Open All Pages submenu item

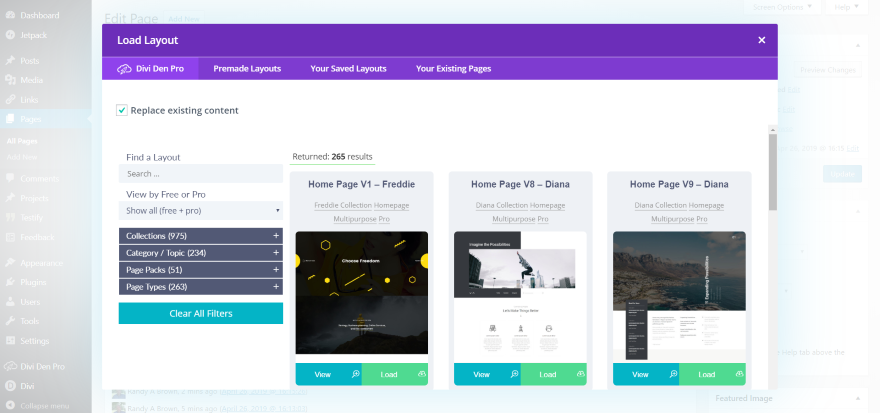[22, 141]
